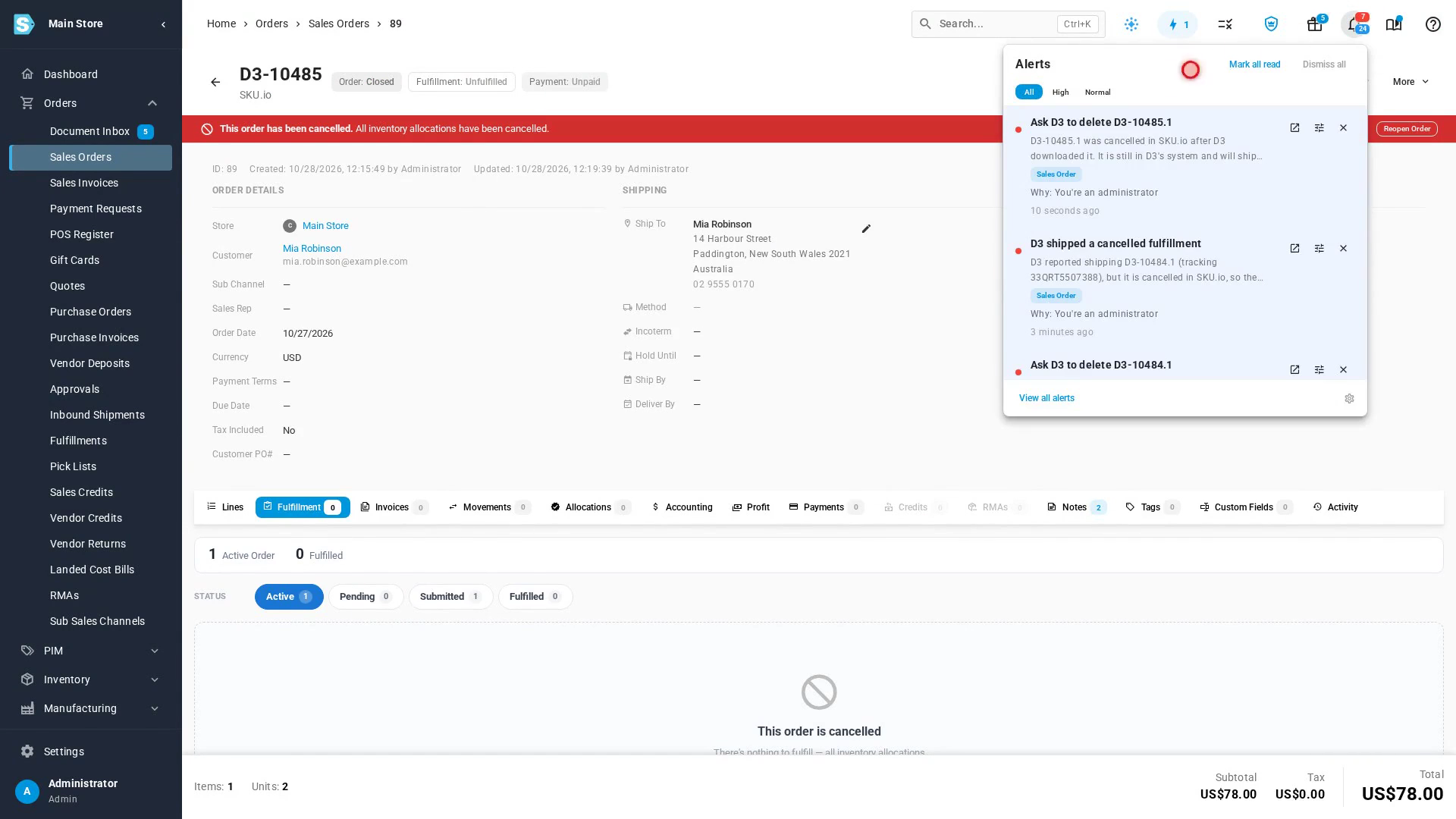Open the gift box what's new icon
This screenshot has height=819, width=1456.
[1315, 24]
